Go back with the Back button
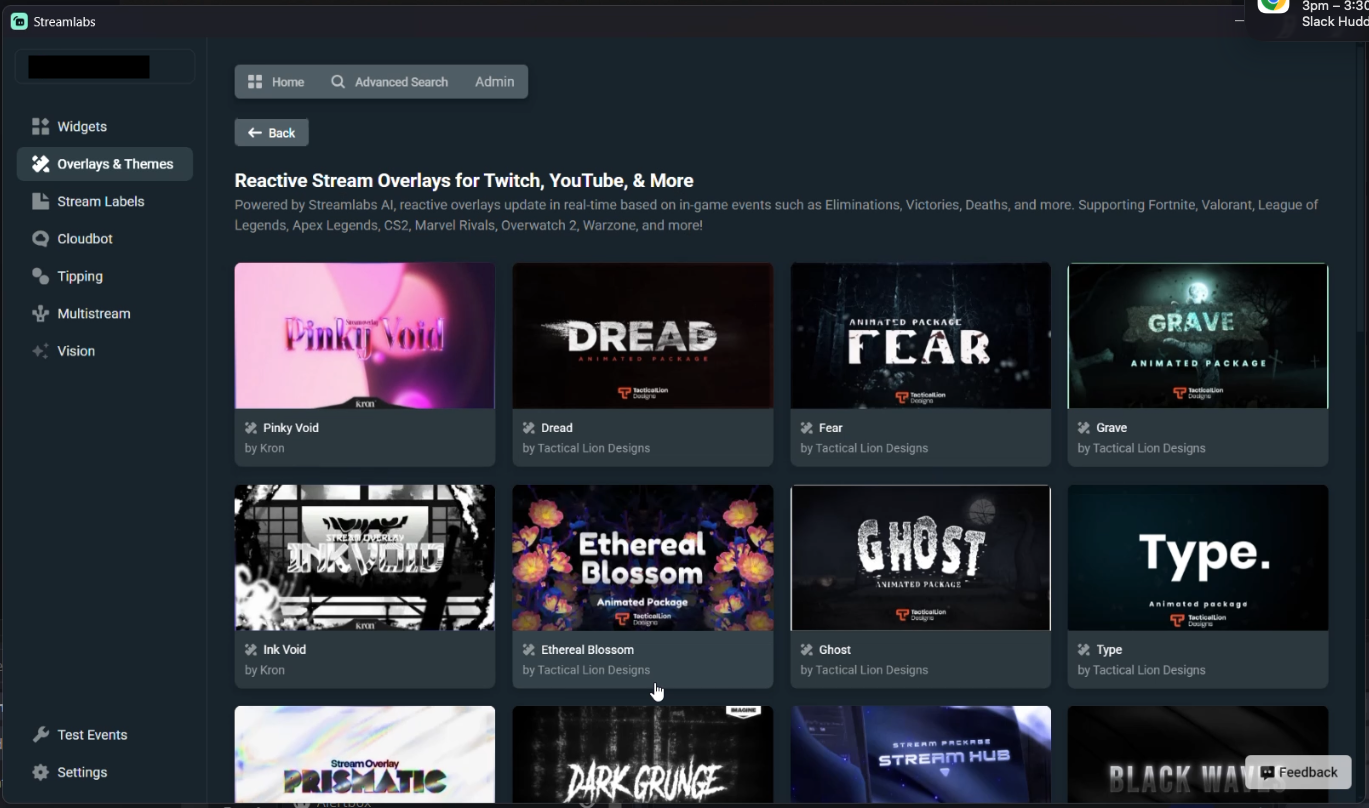The image size is (1369, 808). (272, 133)
